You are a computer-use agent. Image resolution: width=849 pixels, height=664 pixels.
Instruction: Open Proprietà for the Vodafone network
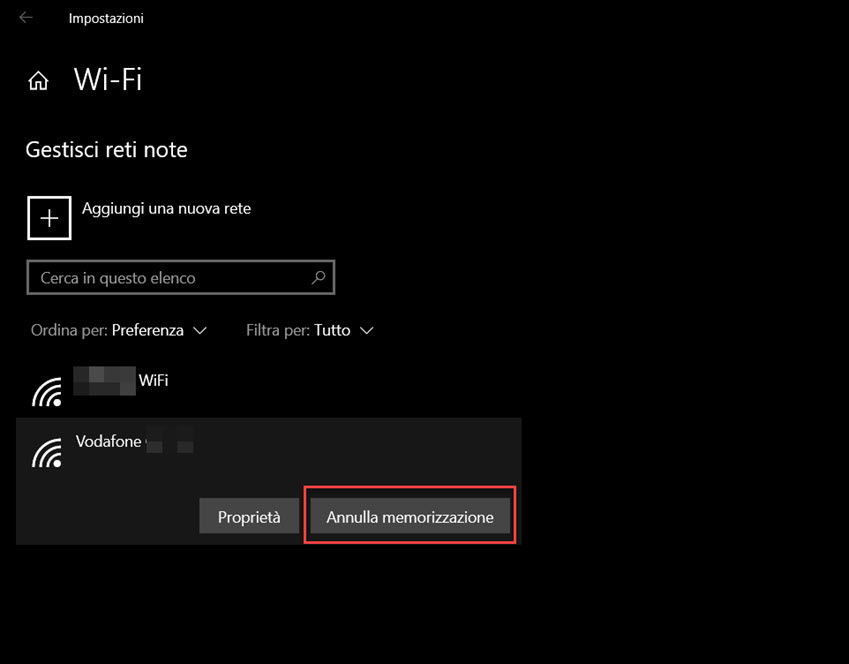(248, 516)
